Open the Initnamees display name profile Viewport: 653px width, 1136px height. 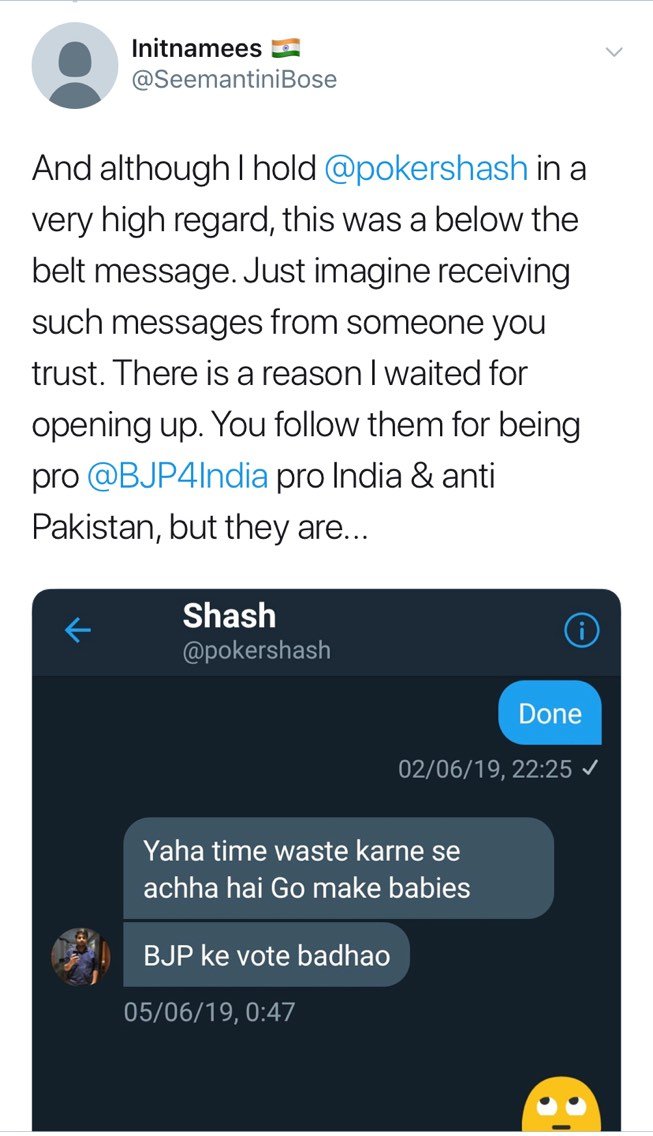pyautogui.click(x=196, y=49)
